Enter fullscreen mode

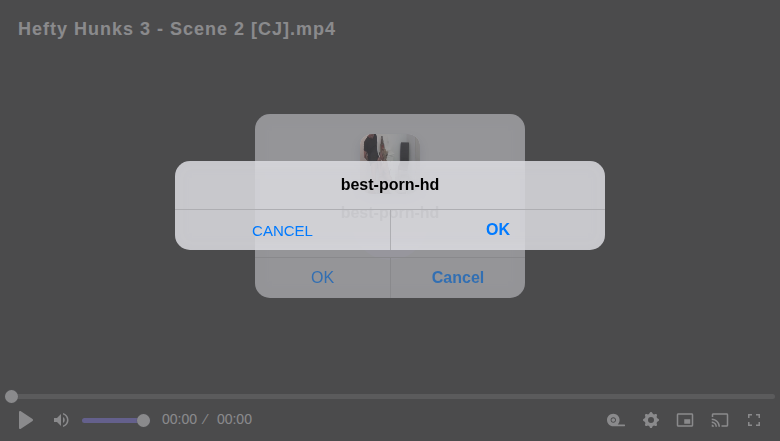[754, 420]
